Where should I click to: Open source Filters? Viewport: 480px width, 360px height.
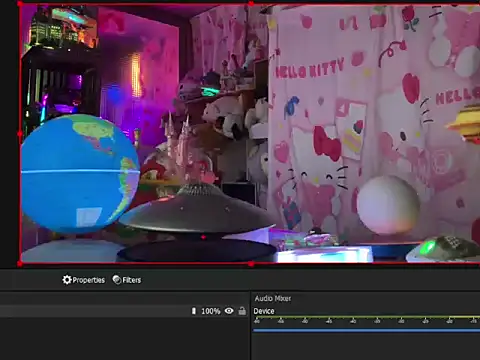click(x=127, y=280)
